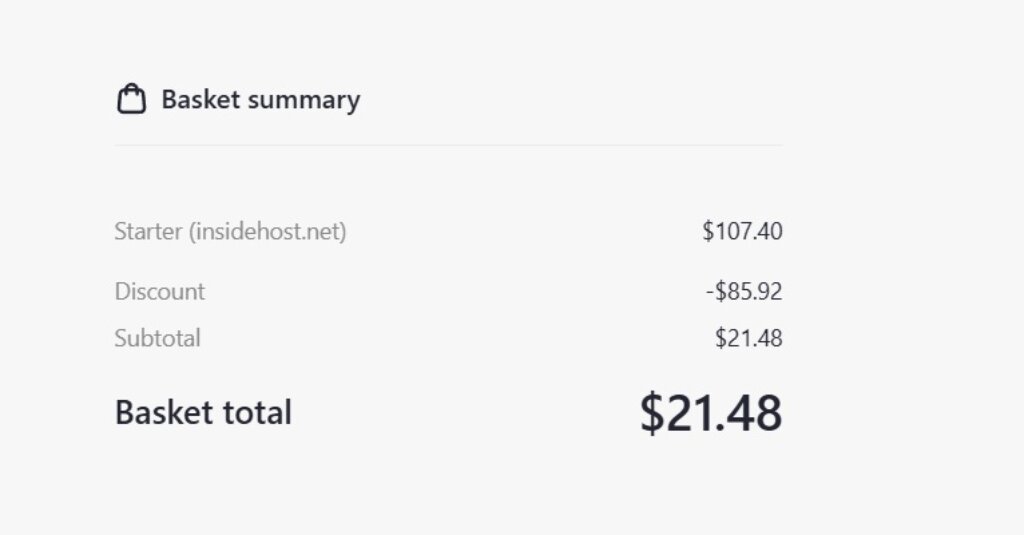Click the divider line under the heading
The width and height of the screenshot is (1024, 535).
pyautogui.click(x=448, y=145)
